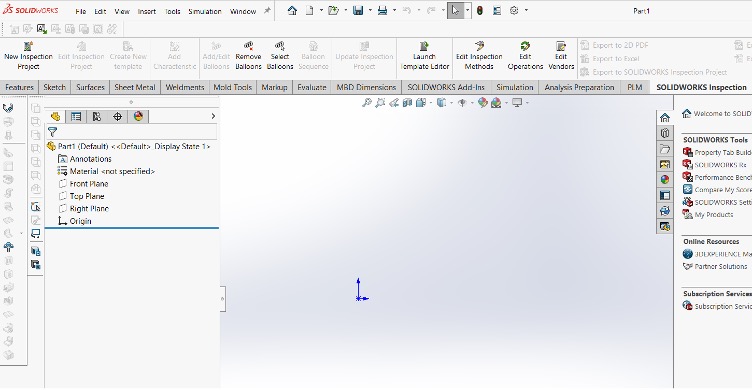Select Part1 (Default) root tree item

pos(129,146)
